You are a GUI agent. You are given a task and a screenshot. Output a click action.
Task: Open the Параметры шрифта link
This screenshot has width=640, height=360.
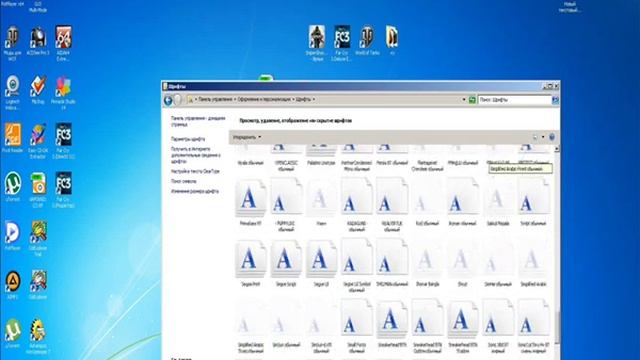point(188,139)
